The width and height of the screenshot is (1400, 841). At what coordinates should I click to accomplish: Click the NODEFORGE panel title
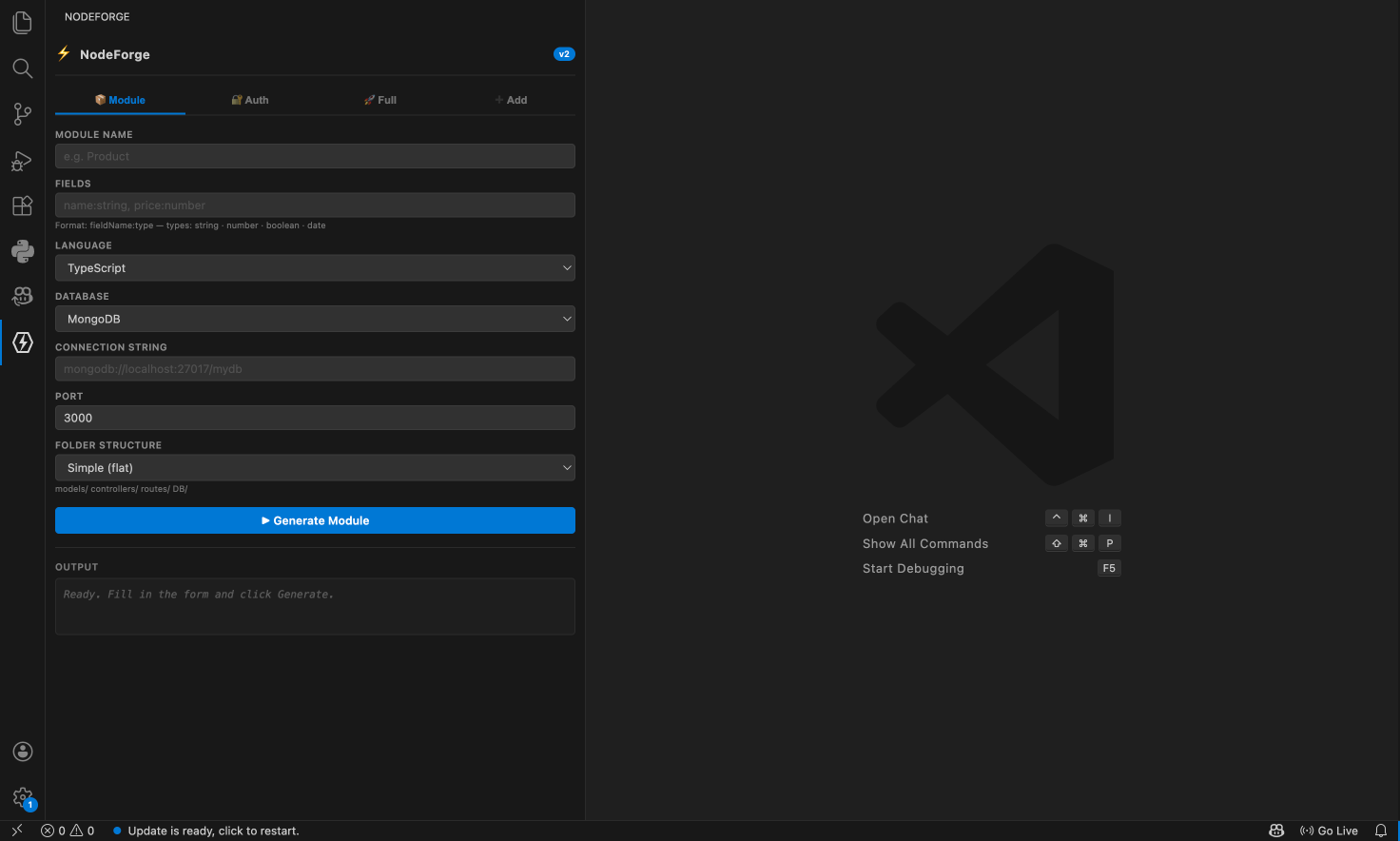click(97, 17)
